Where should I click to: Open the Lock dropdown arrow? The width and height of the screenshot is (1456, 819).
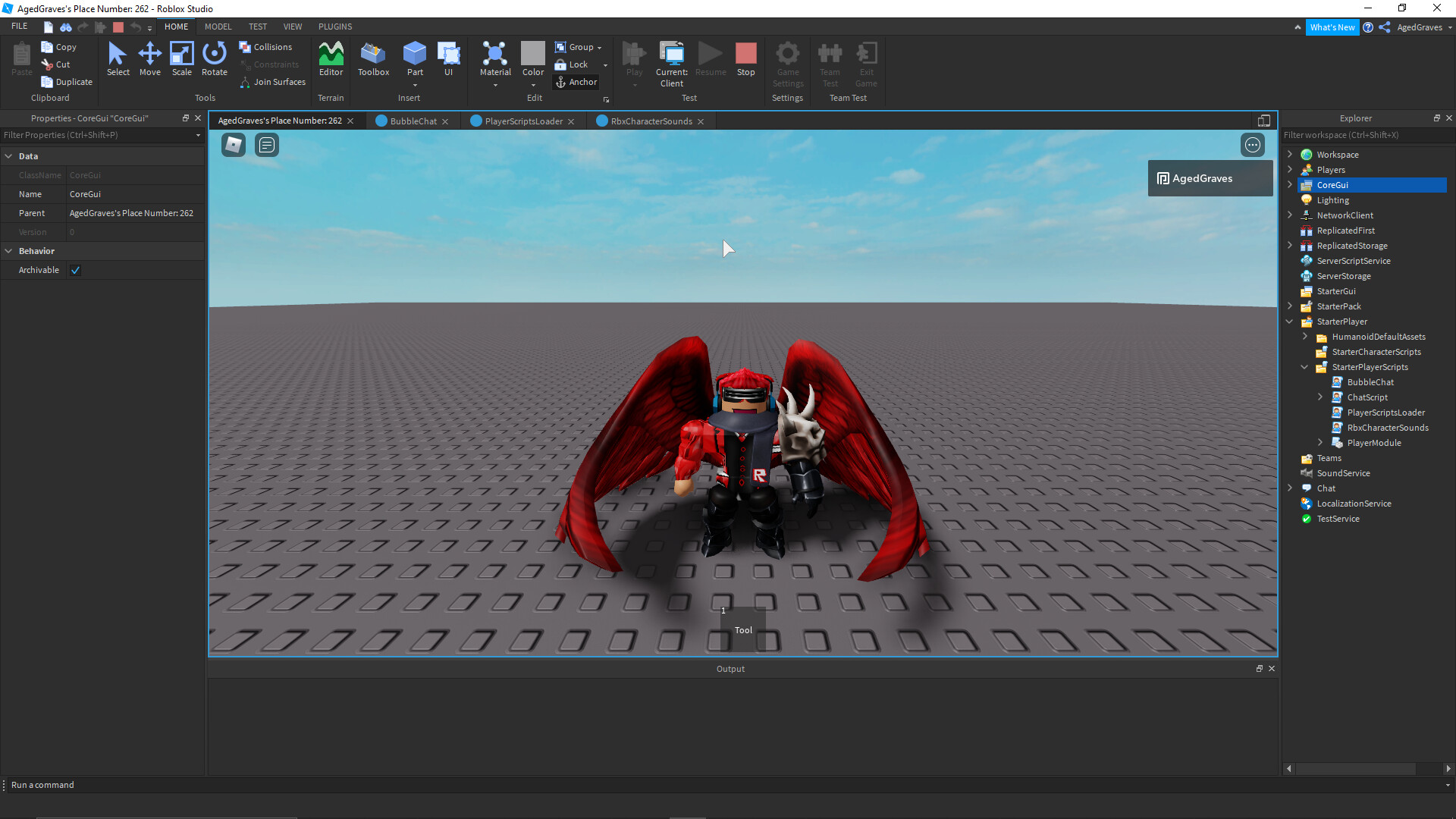(x=605, y=65)
